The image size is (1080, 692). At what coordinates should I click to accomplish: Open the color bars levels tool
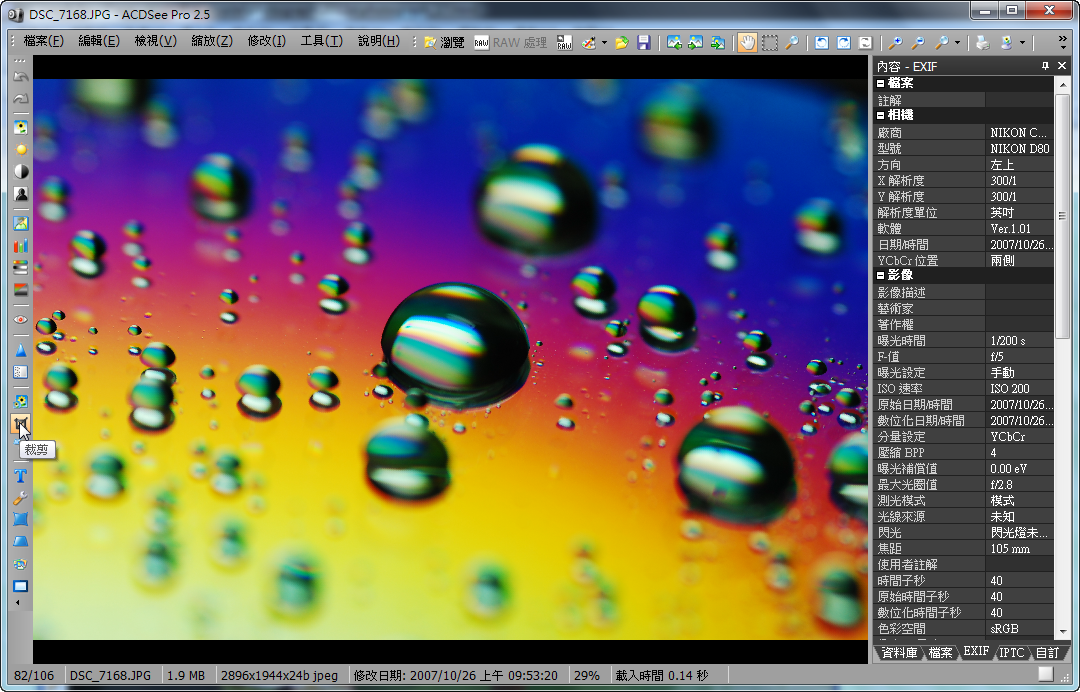pos(20,246)
